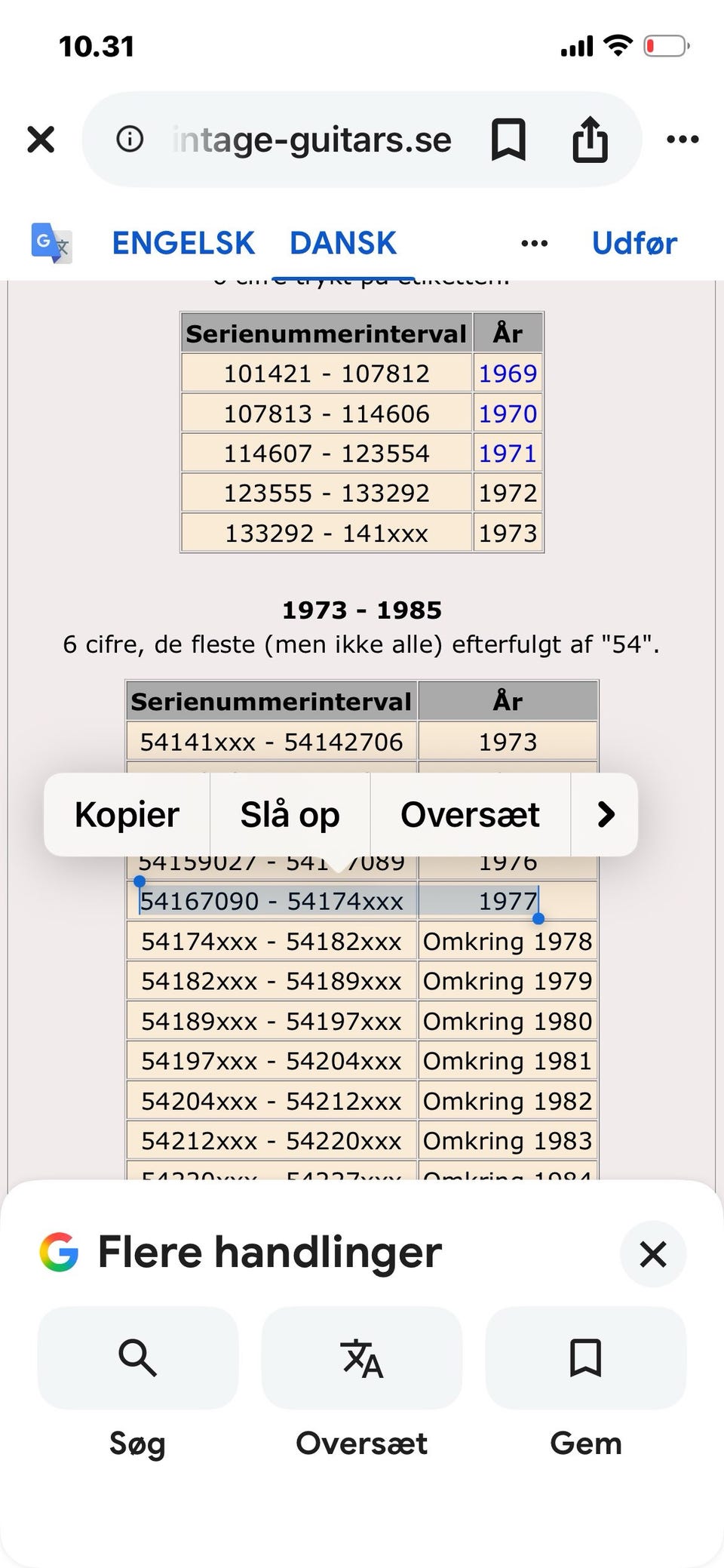The height and width of the screenshot is (1568, 724).
Task: Tap highlighted cell 54167090 - 54174xxx
Action: coord(271,901)
